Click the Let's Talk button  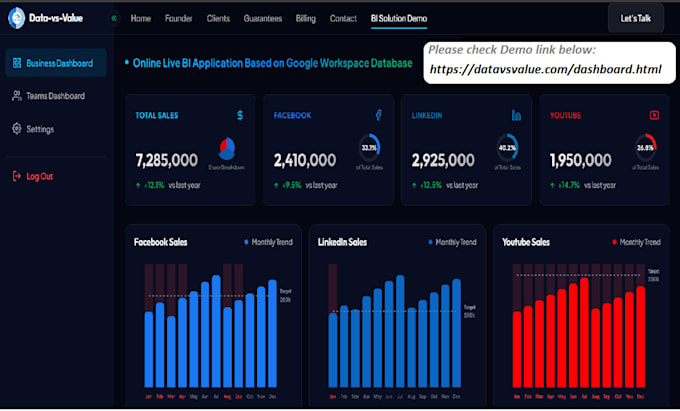pyautogui.click(x=635, y=18)
